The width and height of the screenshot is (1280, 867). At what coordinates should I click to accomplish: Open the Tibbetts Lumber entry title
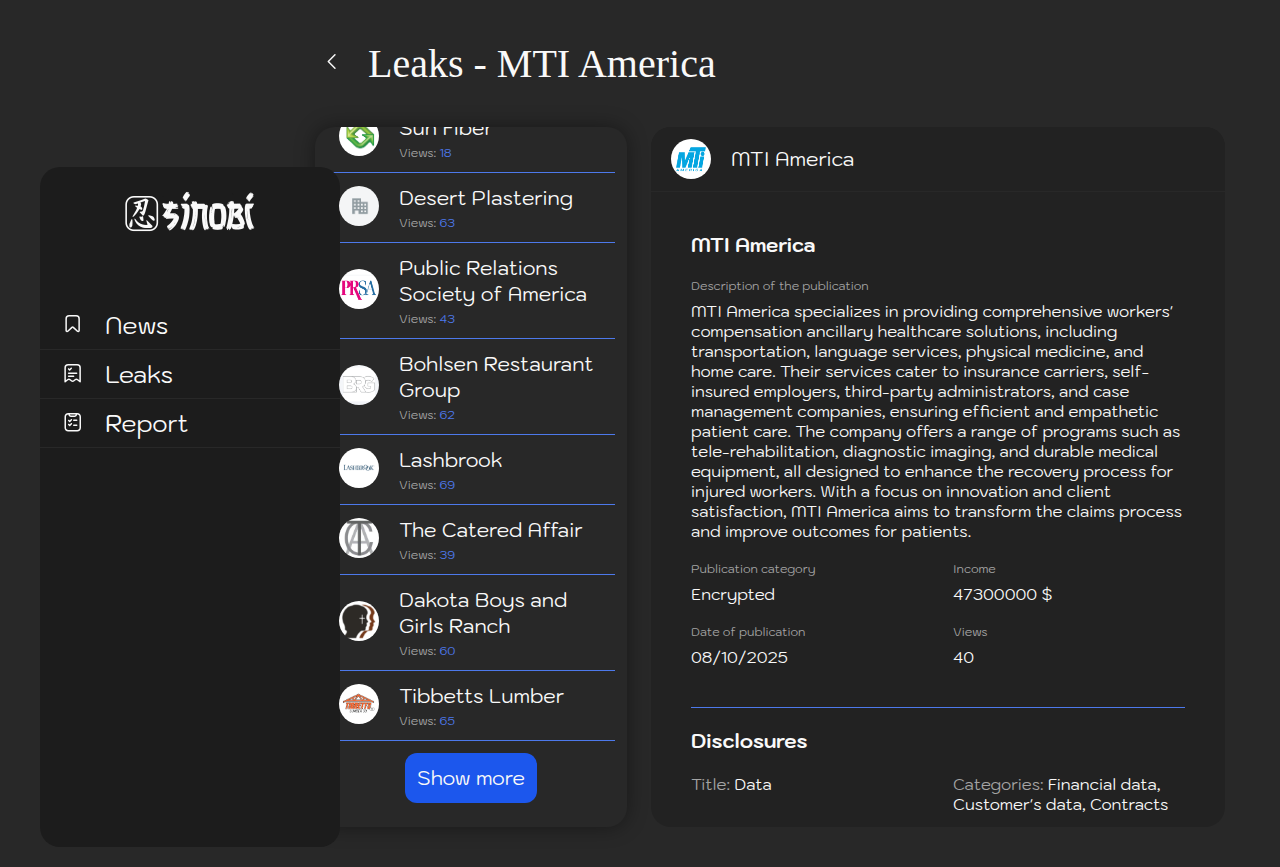tap(481, 696)
